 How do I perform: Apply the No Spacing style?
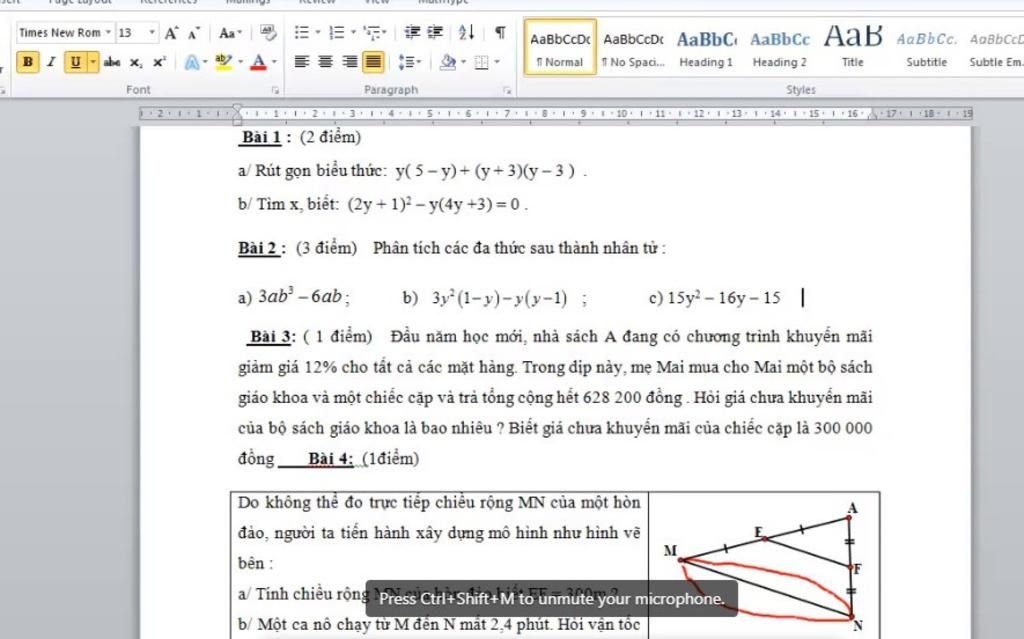coord(633,47)
